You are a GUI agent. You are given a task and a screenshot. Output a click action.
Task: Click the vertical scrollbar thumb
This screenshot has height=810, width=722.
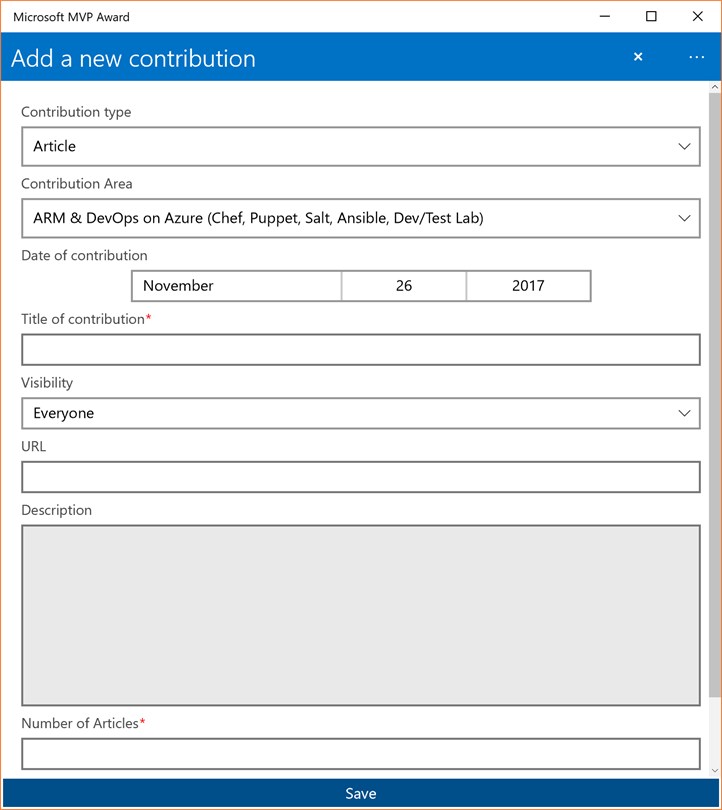(x=715, y=395)
